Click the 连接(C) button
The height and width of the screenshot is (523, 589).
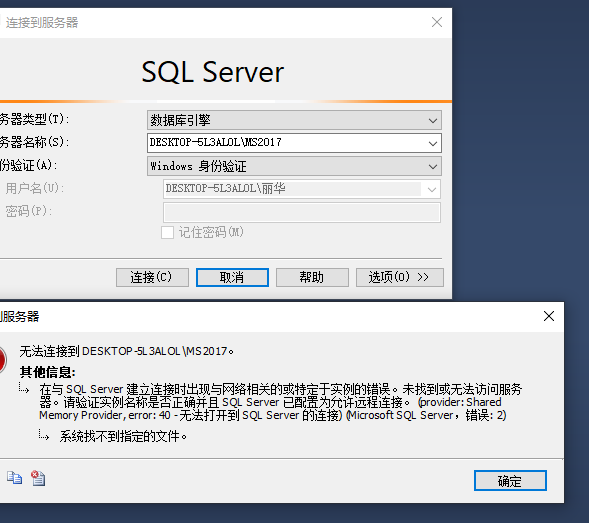pos(152,277)
